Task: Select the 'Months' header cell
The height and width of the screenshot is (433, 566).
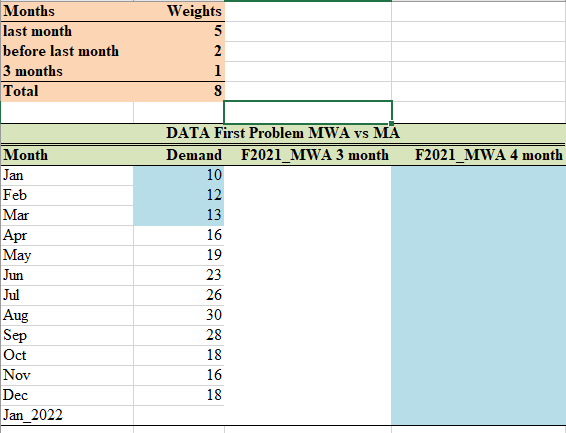Action: tap(67, 11)
